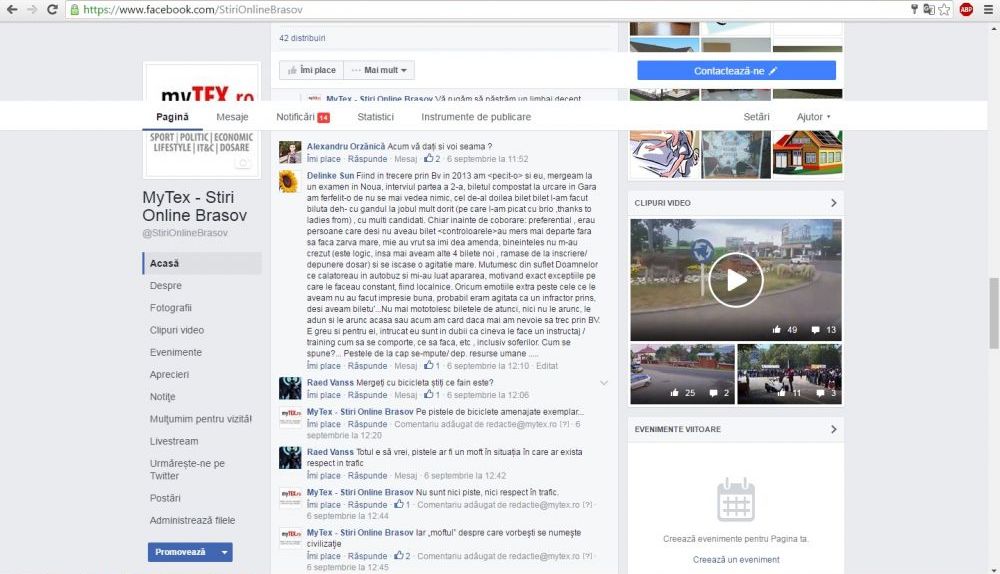The image size is (1000, 574).
Task: Open the ABP Adblock extension icon
Action: click(x=966, y=10)
